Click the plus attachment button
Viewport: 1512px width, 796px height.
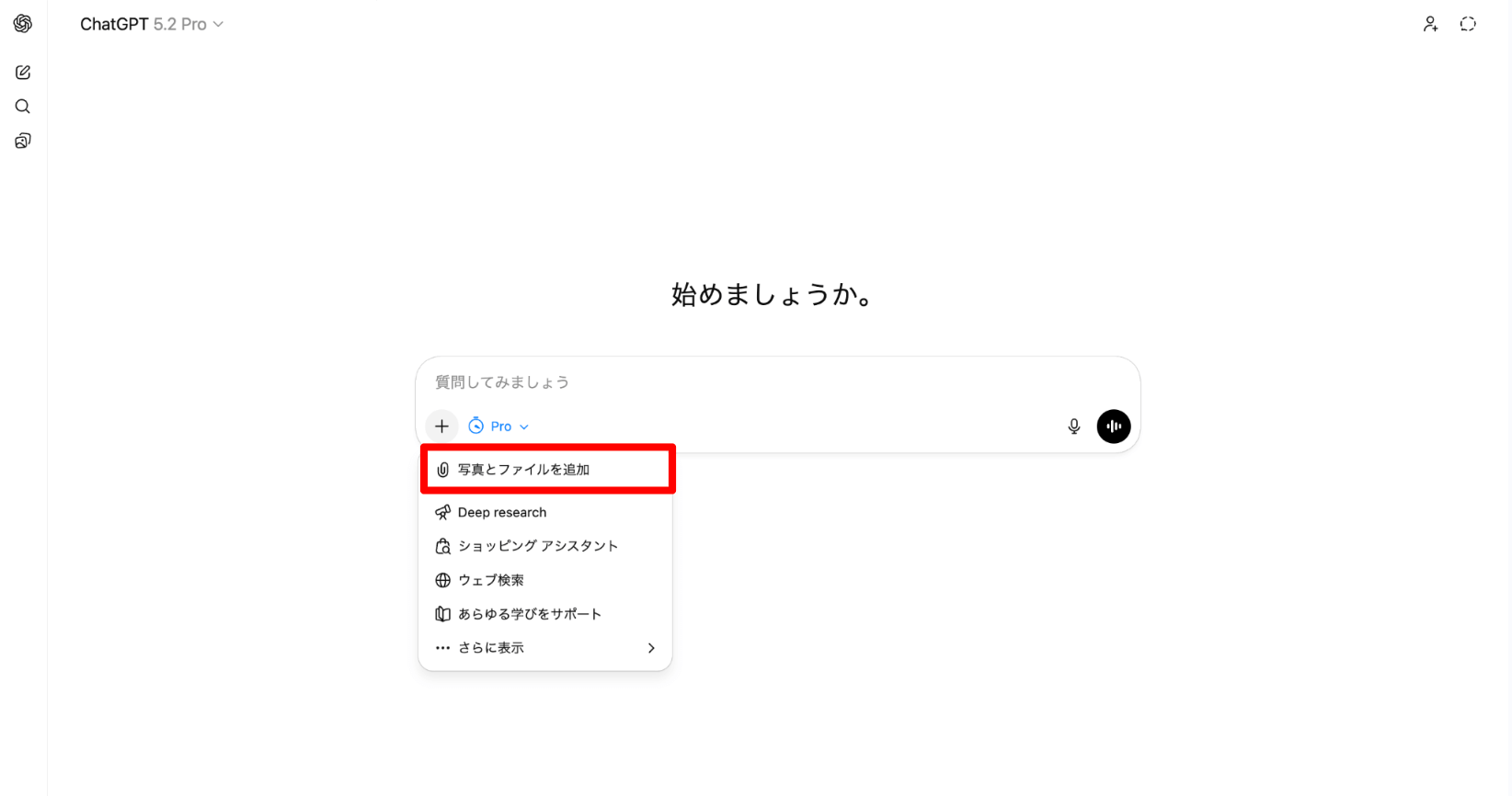[441, 426]
